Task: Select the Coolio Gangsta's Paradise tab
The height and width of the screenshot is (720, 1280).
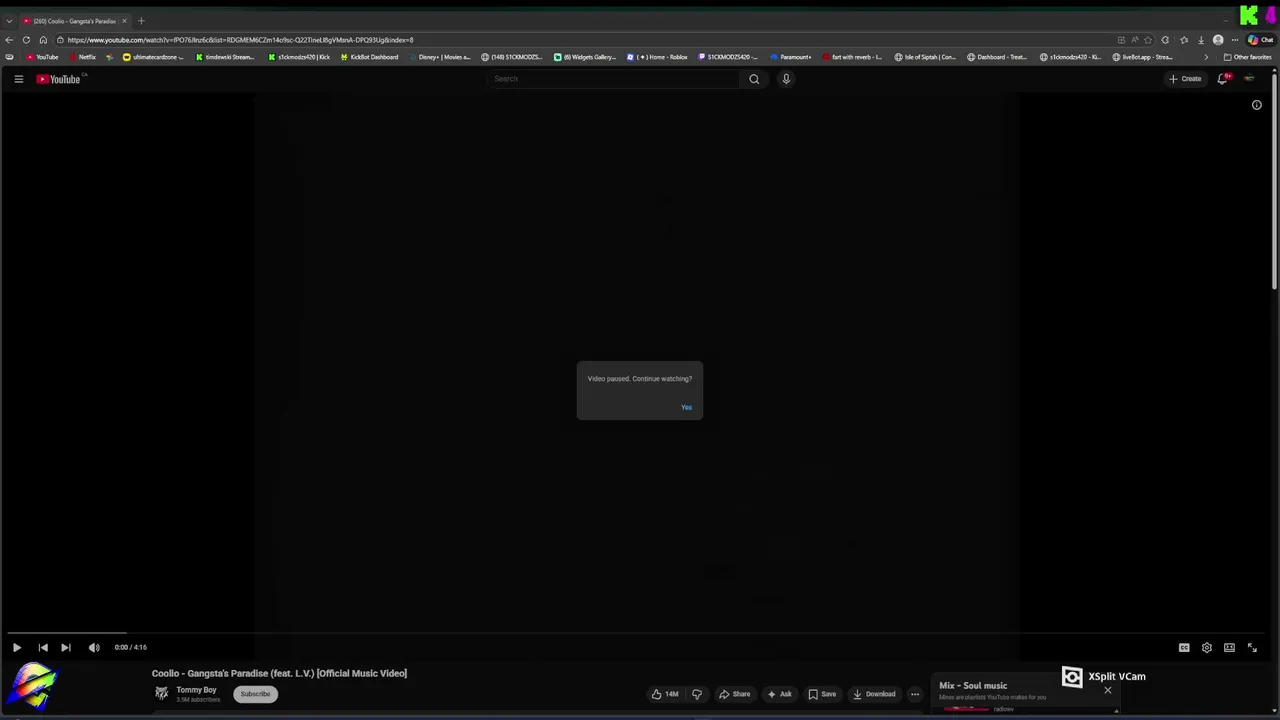Action: 75,21
